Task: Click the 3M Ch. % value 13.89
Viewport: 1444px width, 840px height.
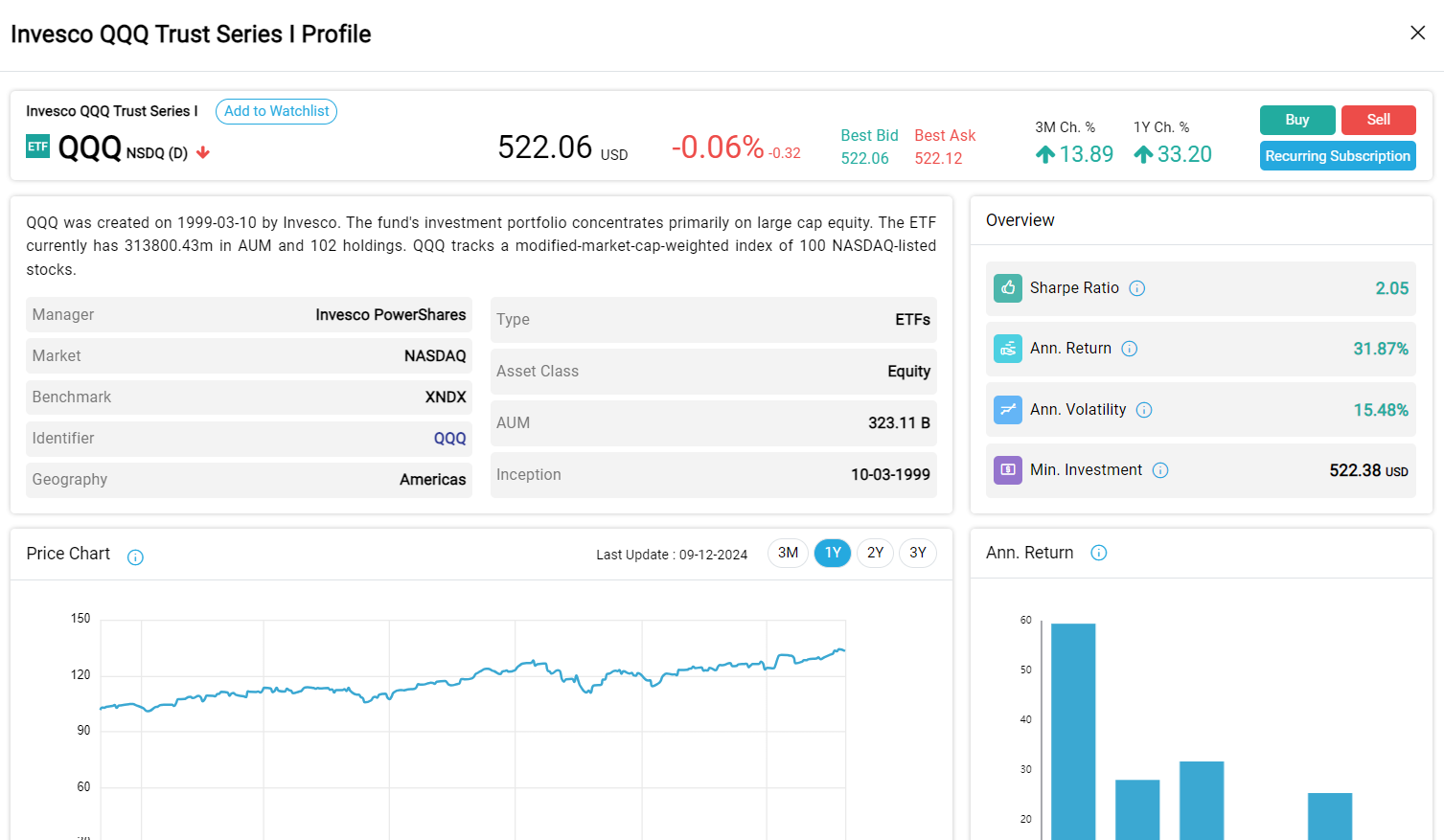Action: click(1087, 154)
